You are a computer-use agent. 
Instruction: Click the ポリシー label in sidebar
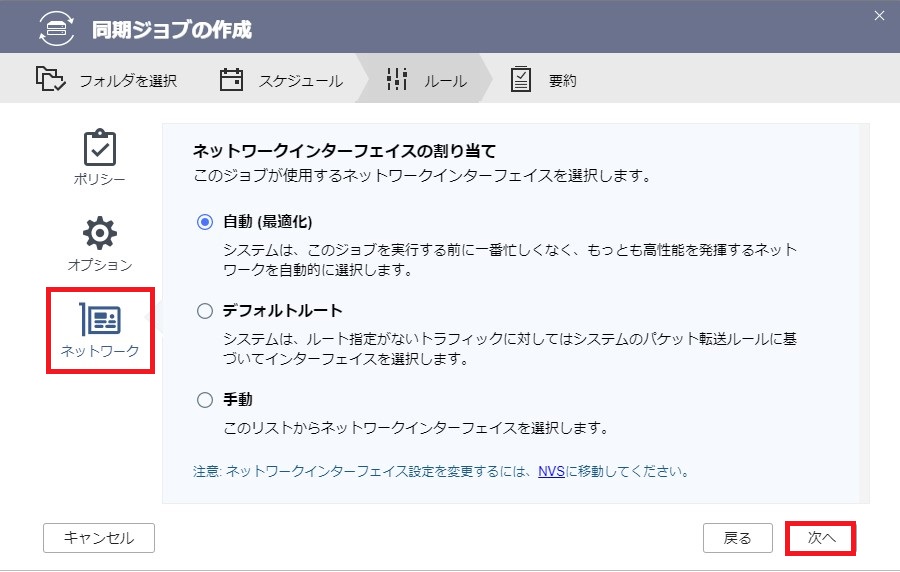pos(99,179)
